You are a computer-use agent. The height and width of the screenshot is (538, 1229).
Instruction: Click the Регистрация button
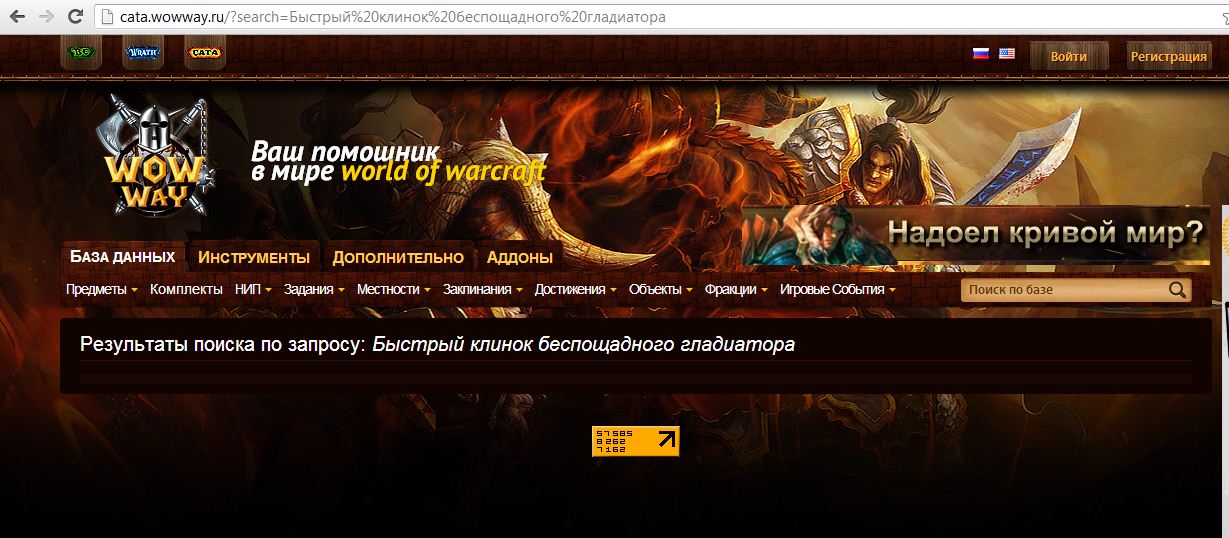click(x=1168, y=57)
